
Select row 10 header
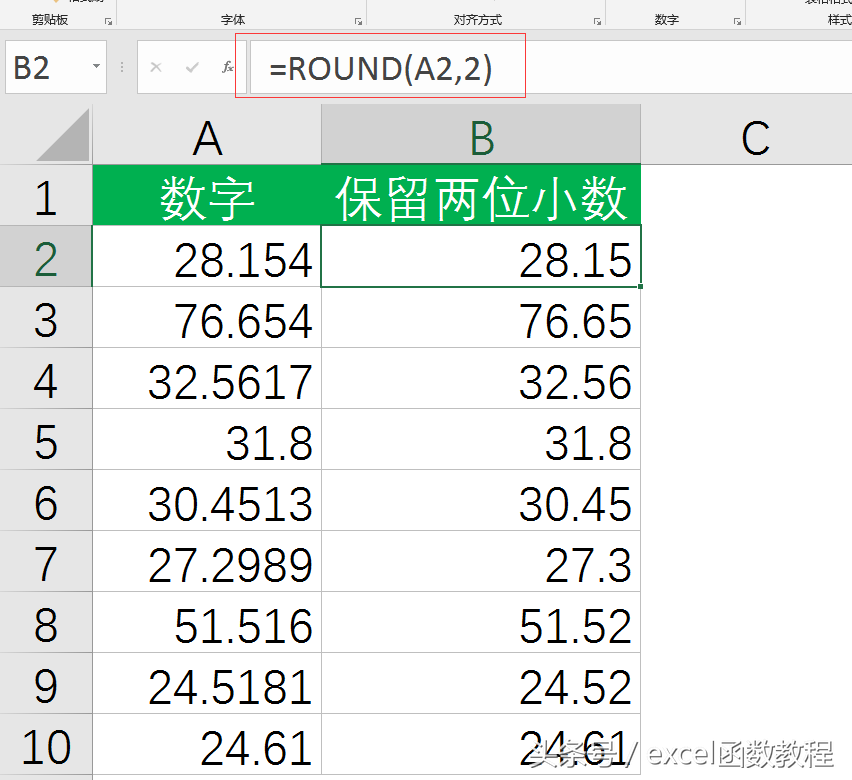pyautogui.click(x=46, y=745)
